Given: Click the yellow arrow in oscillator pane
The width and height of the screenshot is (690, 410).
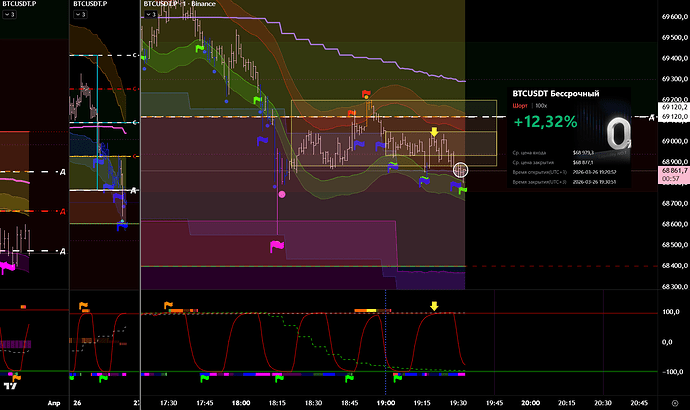Looking at the screenshot, I should point(434,306).
